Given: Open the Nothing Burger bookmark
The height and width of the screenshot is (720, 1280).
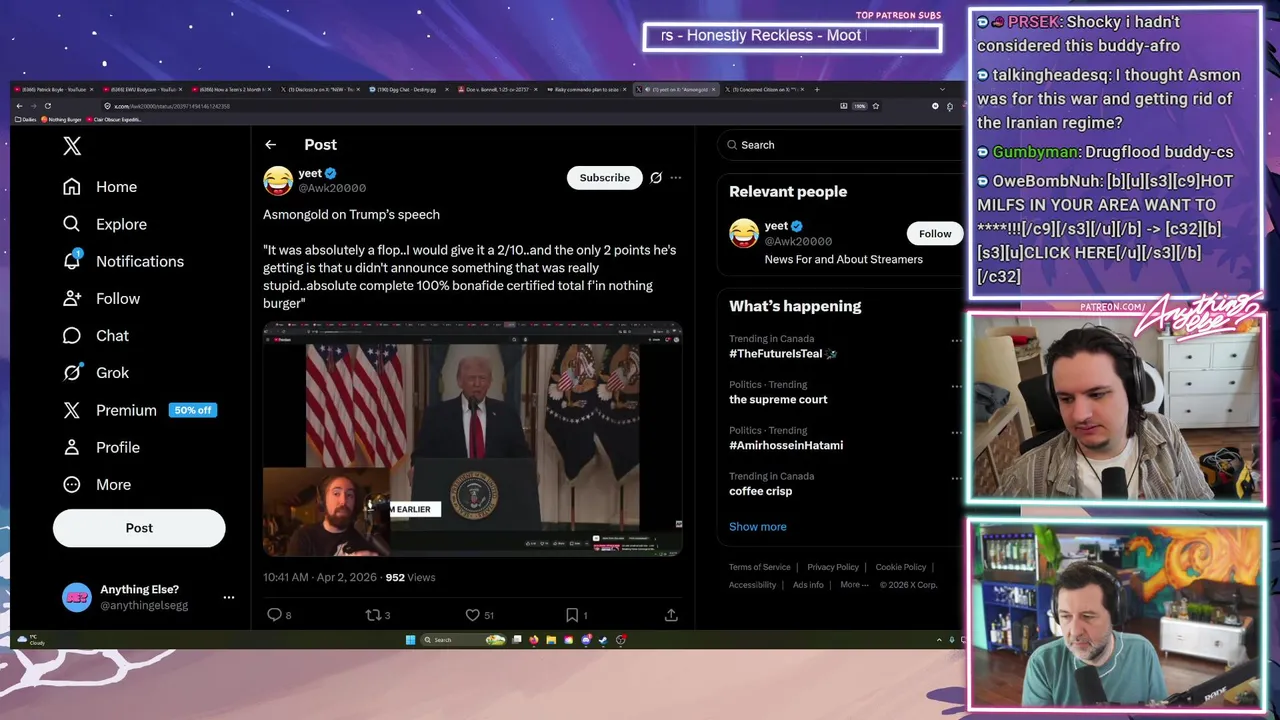Looking at the screenshot, I should click(61, 120).
